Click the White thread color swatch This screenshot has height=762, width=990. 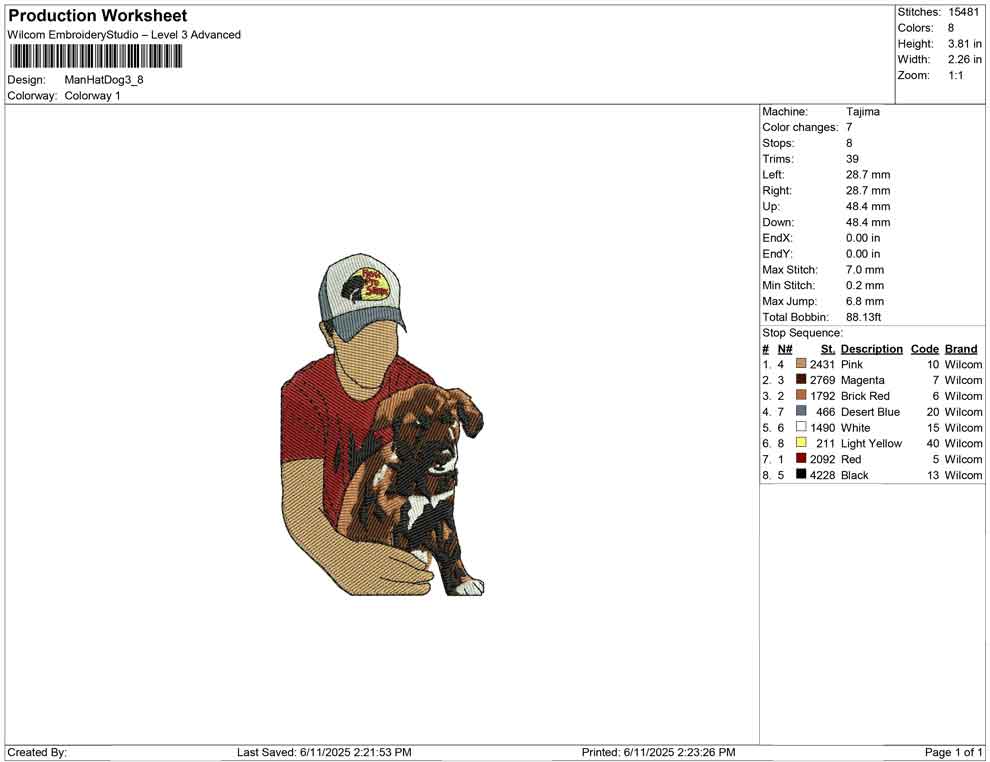(x=801, y=427)
